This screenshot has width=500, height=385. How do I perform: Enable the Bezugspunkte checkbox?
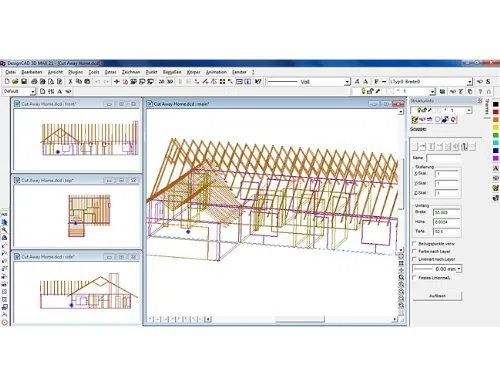point(415,244)
